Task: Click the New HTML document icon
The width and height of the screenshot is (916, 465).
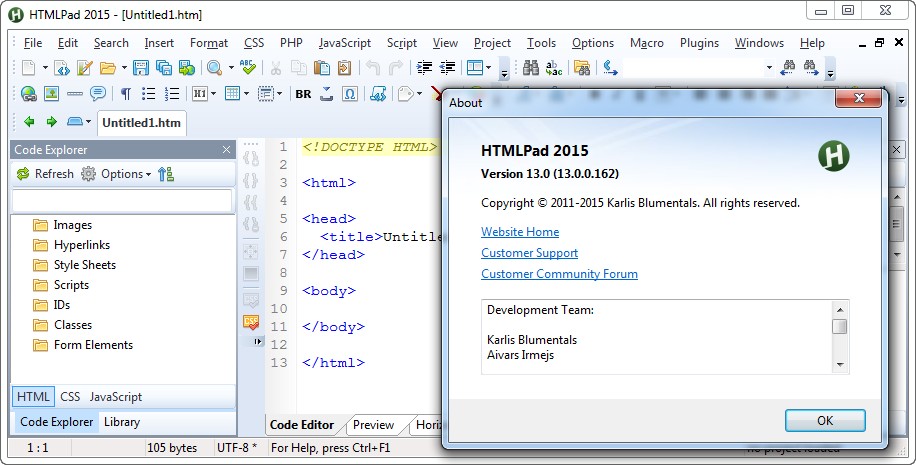Action: point(62,68)
